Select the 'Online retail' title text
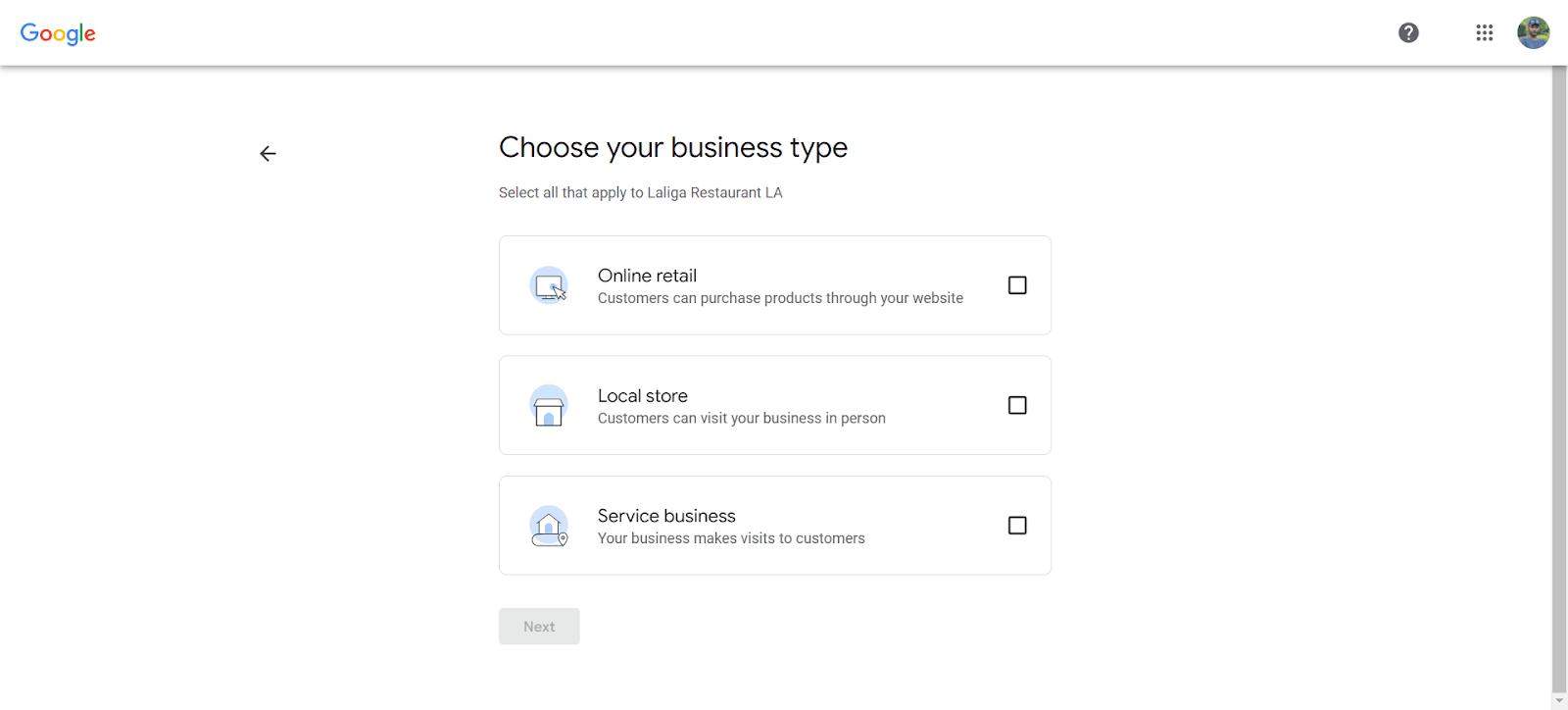The image size is (1568, 710). 647,276
